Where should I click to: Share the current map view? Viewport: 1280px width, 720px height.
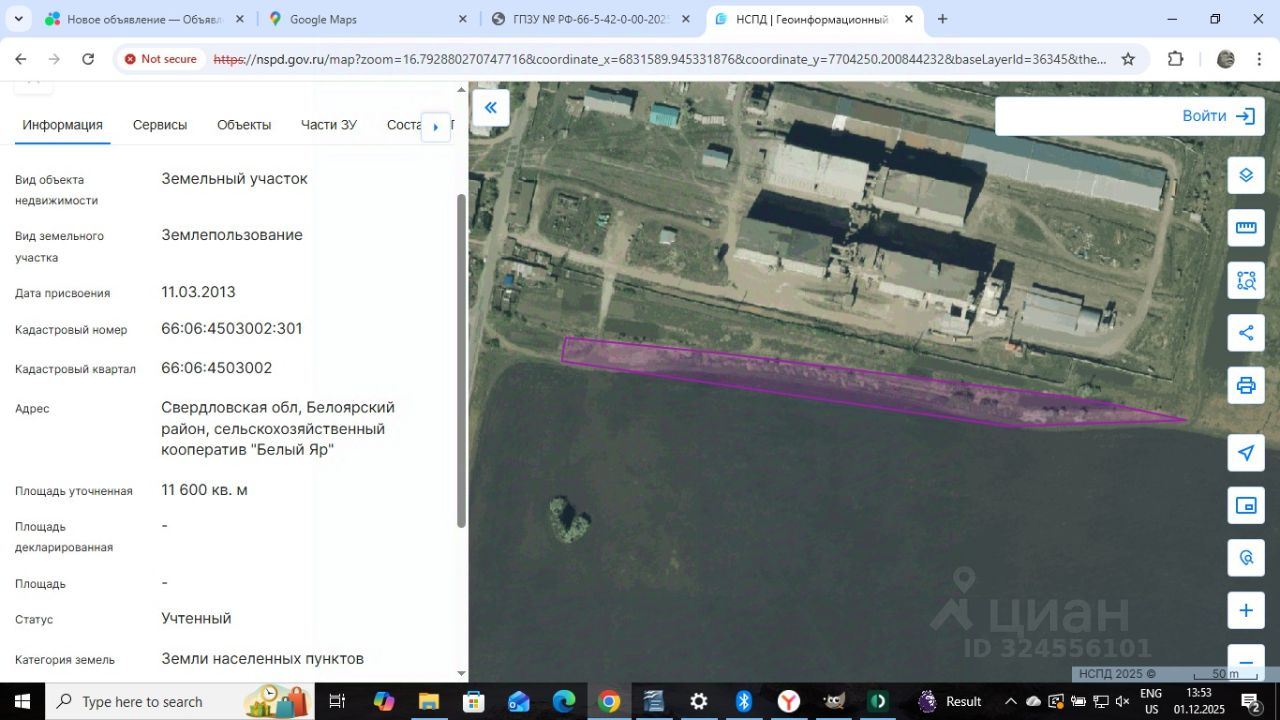click(1246, 333)
